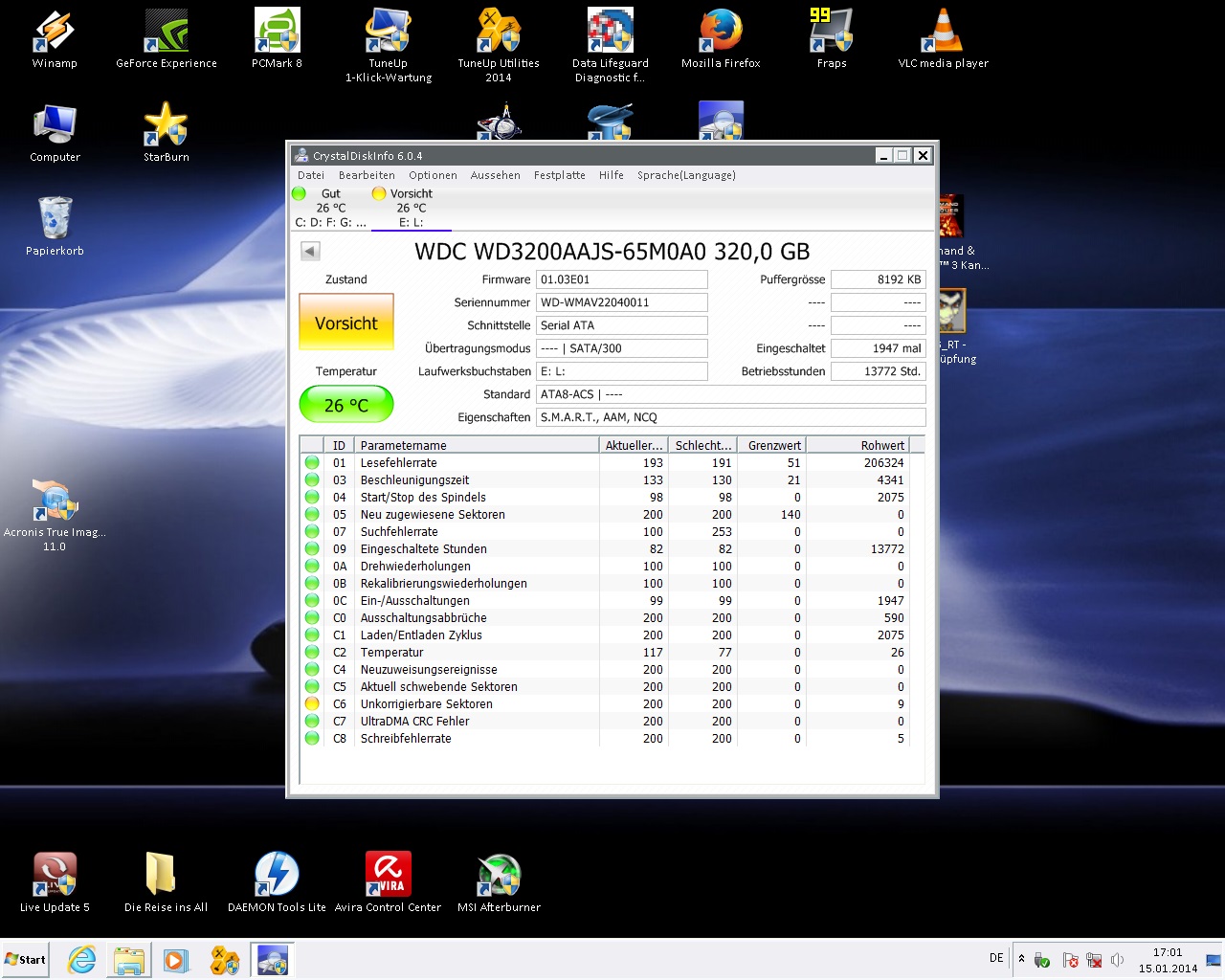The height and width of the screenshot is (980, 1225).
Task: Open the Sprache(Language) menu
Action: tap(686, 175)
